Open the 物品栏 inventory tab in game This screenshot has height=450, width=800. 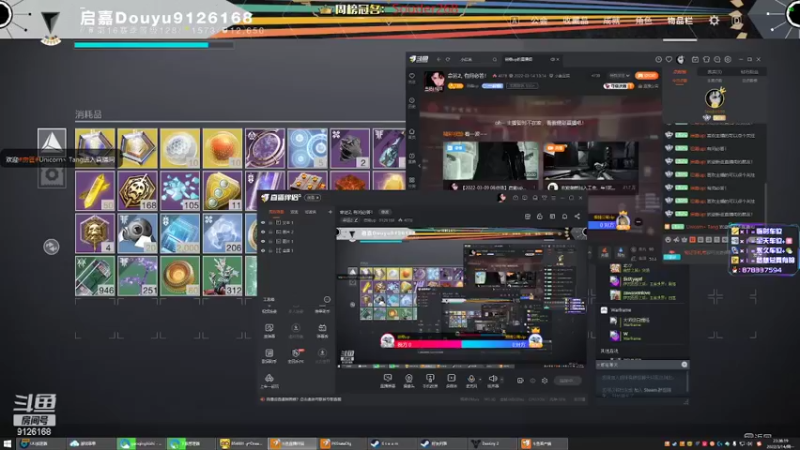pyautogui.click(x=680, y=21)
